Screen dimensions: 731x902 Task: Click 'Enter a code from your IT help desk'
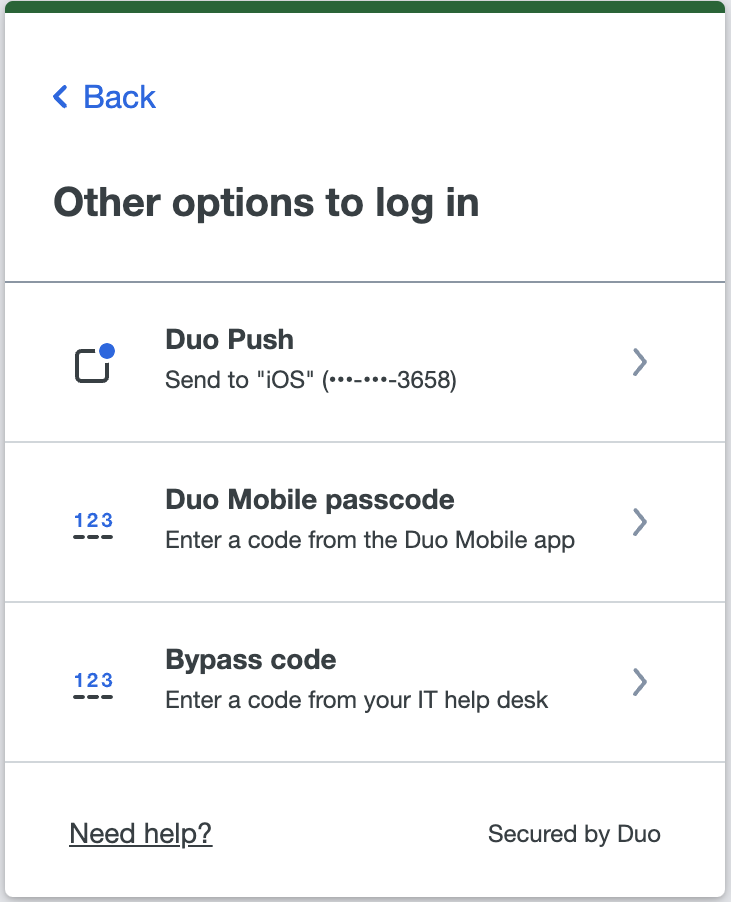coord(356,700)
